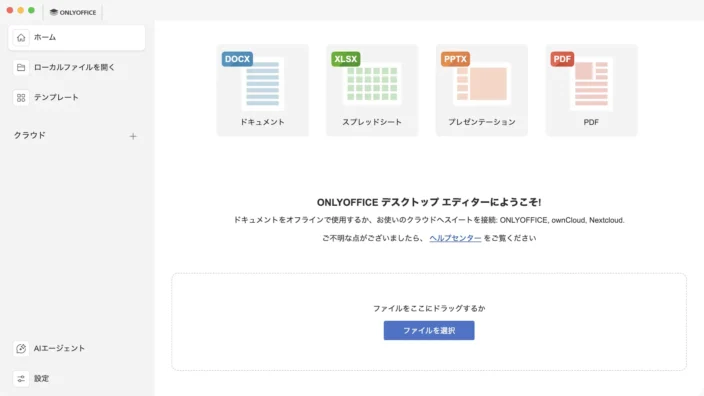Open AIエージェント panel
The image size is (704, 396).
(x=77, y=348)
